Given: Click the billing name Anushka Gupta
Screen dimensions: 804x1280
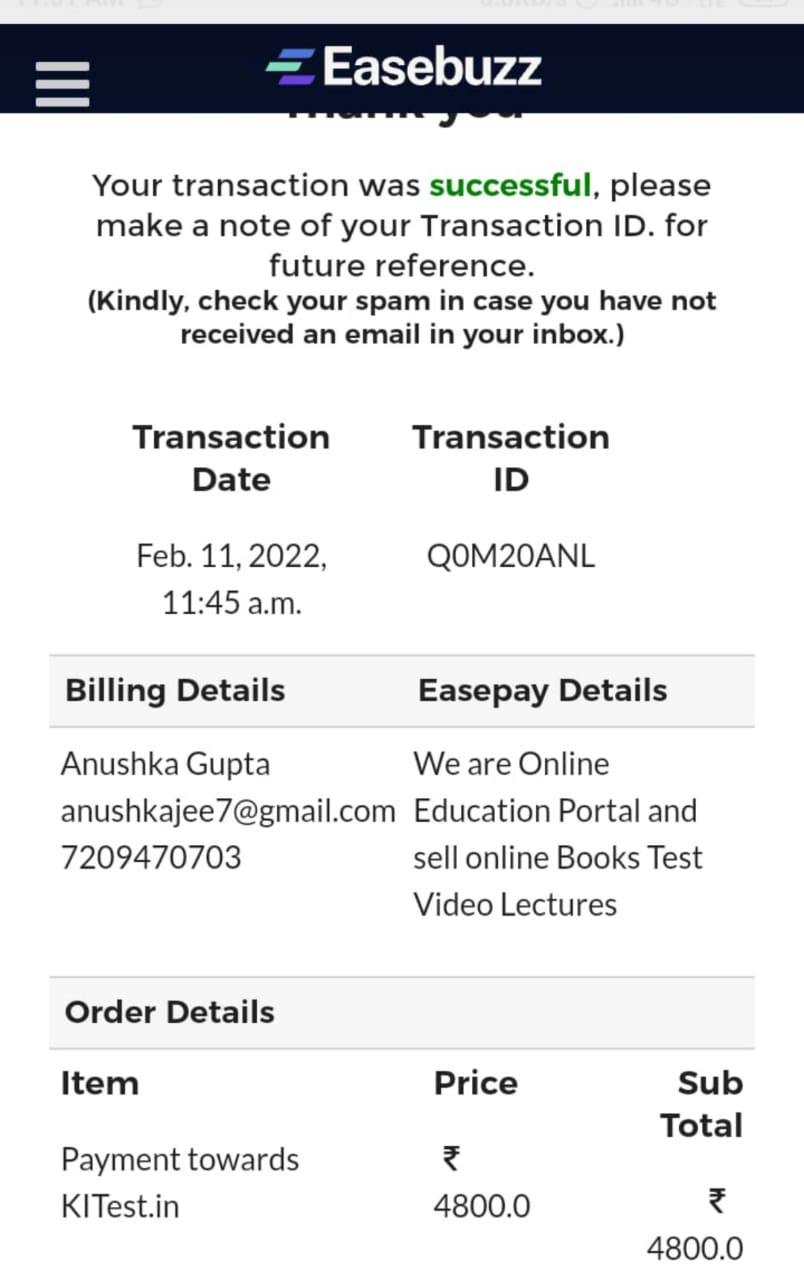Looking at the screenshot, I should point(165,764).
